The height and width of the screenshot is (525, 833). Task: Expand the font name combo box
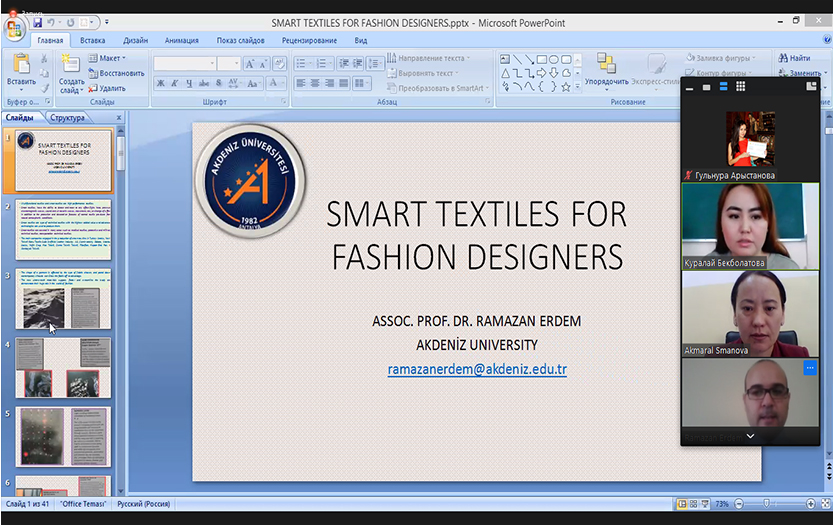212,63
